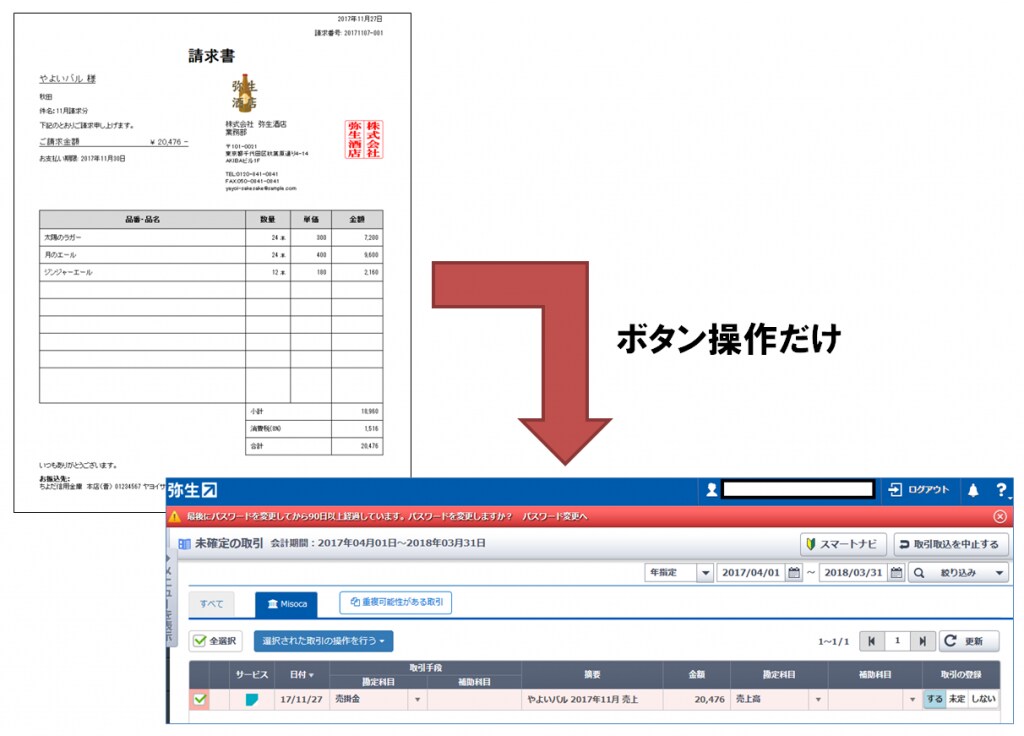This screenshot has height=736, width=1024.
Task: Log out with ログアウト button
Action: [920, 490]
